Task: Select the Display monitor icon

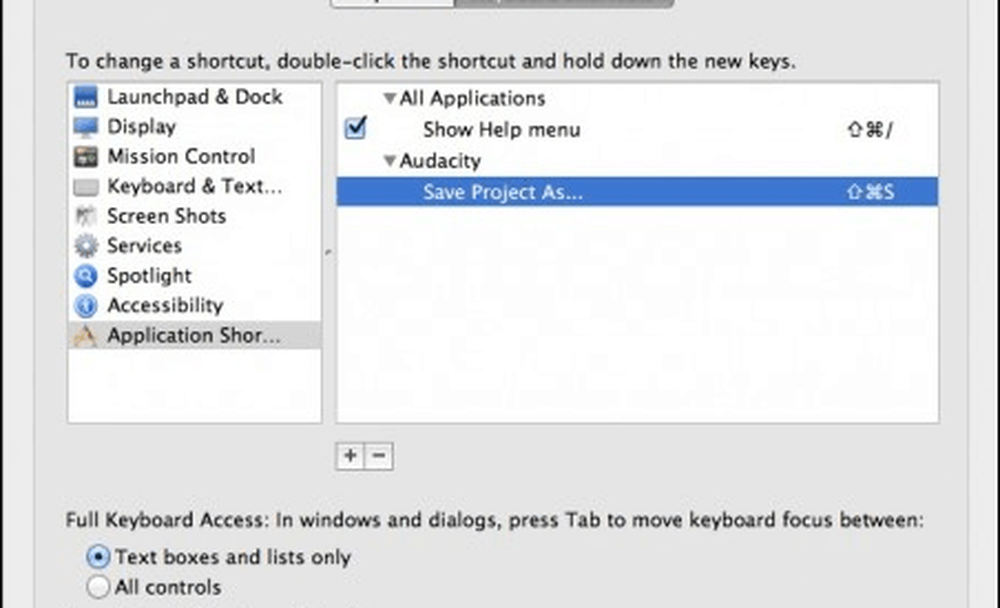Action: 87,127
